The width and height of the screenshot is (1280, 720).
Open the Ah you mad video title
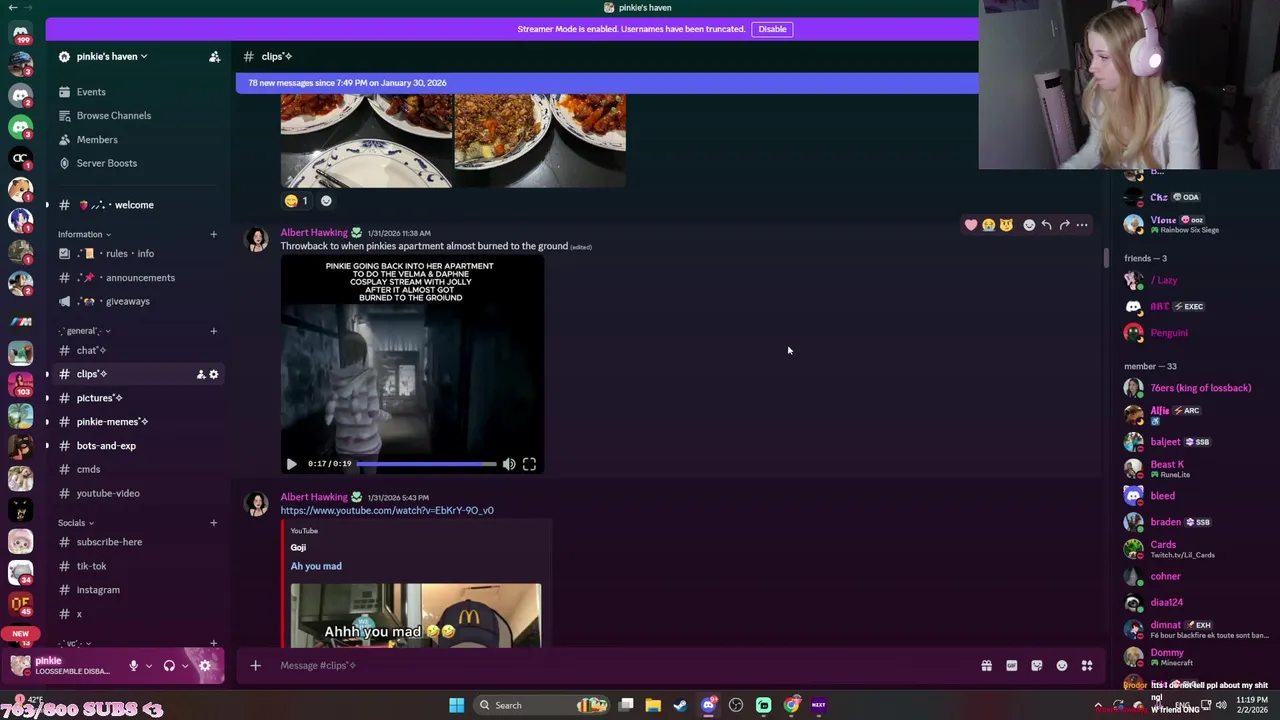click(x=316, y=566)
